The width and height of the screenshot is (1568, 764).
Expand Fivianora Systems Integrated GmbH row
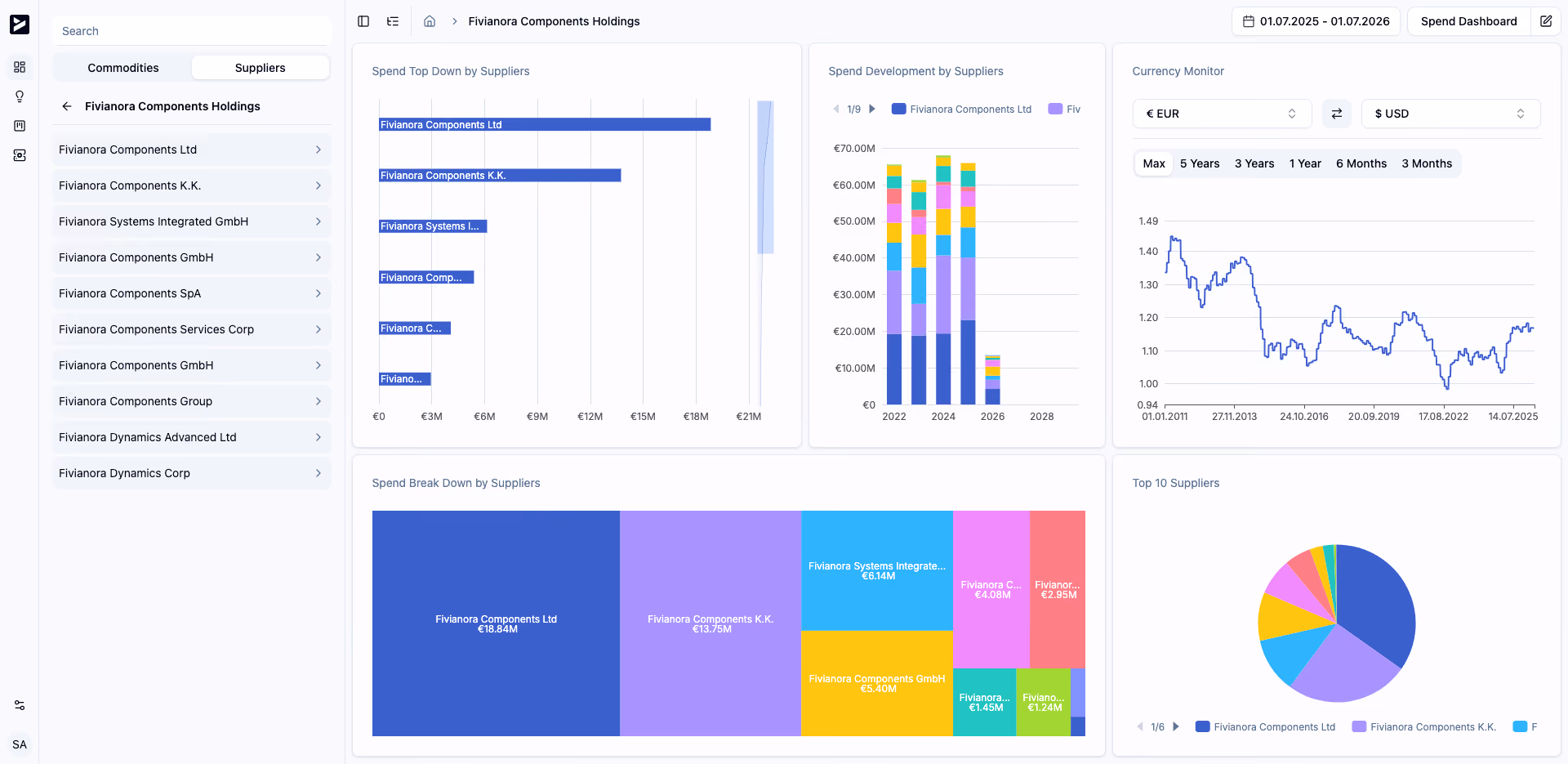(x=192, y=221)
